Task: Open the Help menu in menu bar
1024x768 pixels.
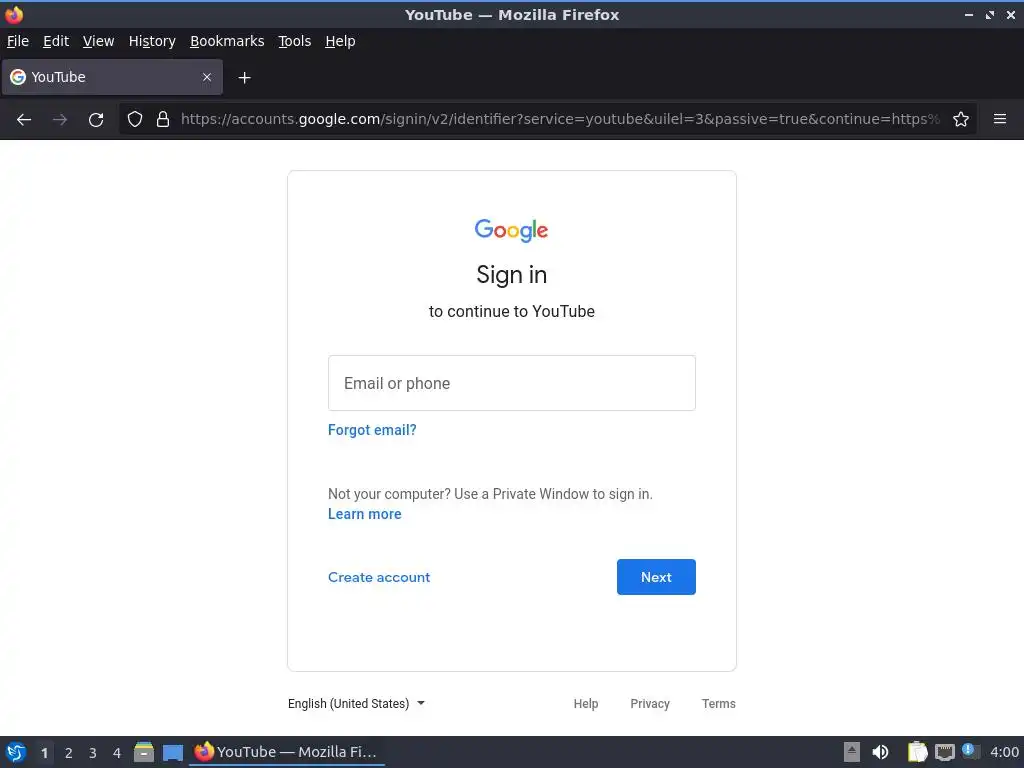Action: click(340, 41)
